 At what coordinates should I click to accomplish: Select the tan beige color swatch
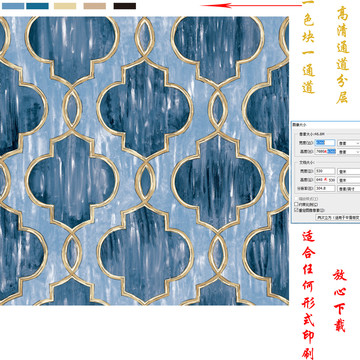coord(95,6)
